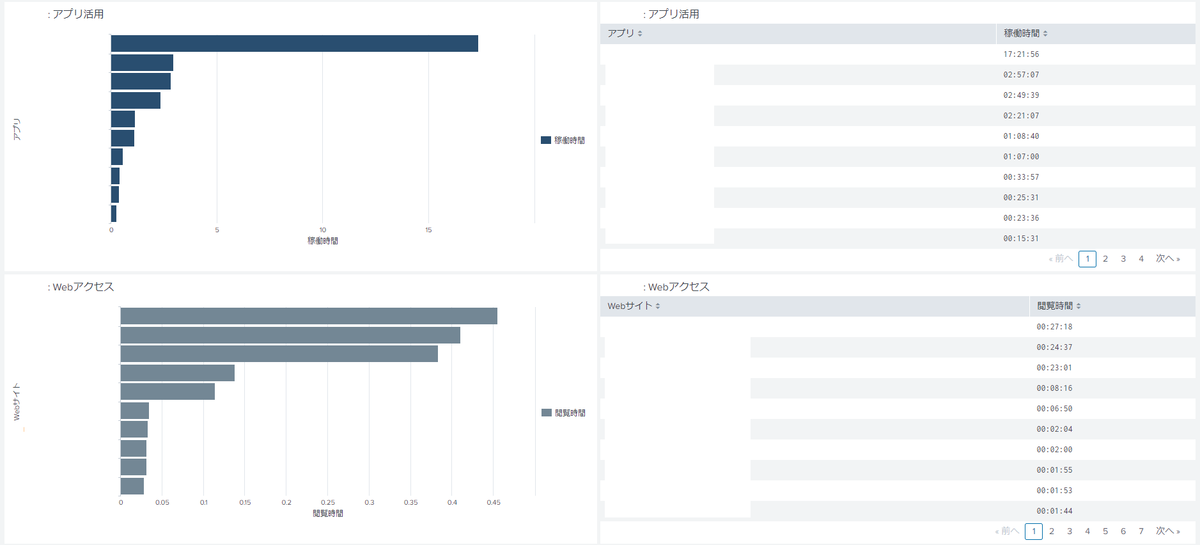Click 次へ in アプリ活用 table pagination

1168,259
